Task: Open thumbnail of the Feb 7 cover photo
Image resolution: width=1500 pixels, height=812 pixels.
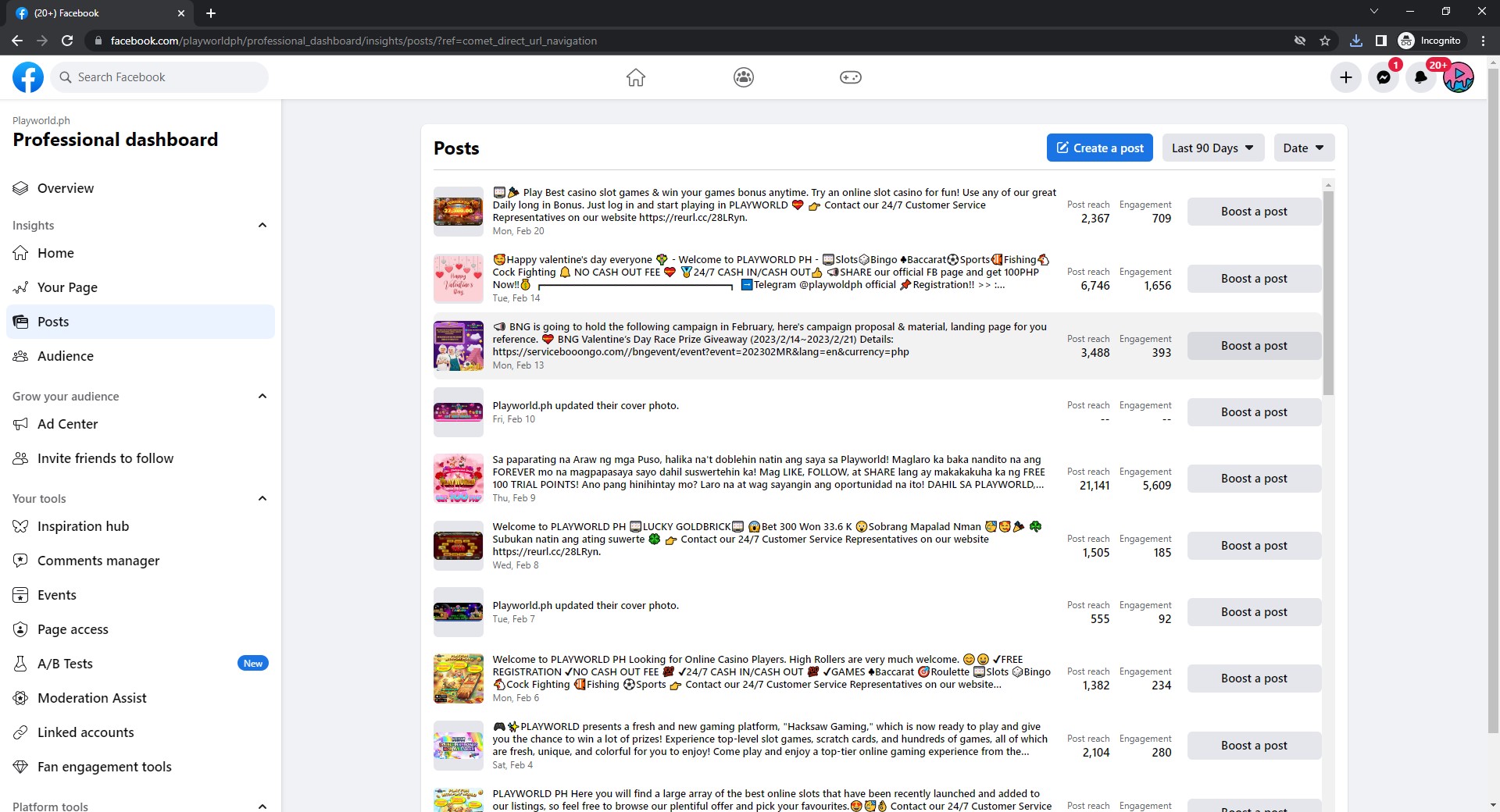Action: pos(459,612)
